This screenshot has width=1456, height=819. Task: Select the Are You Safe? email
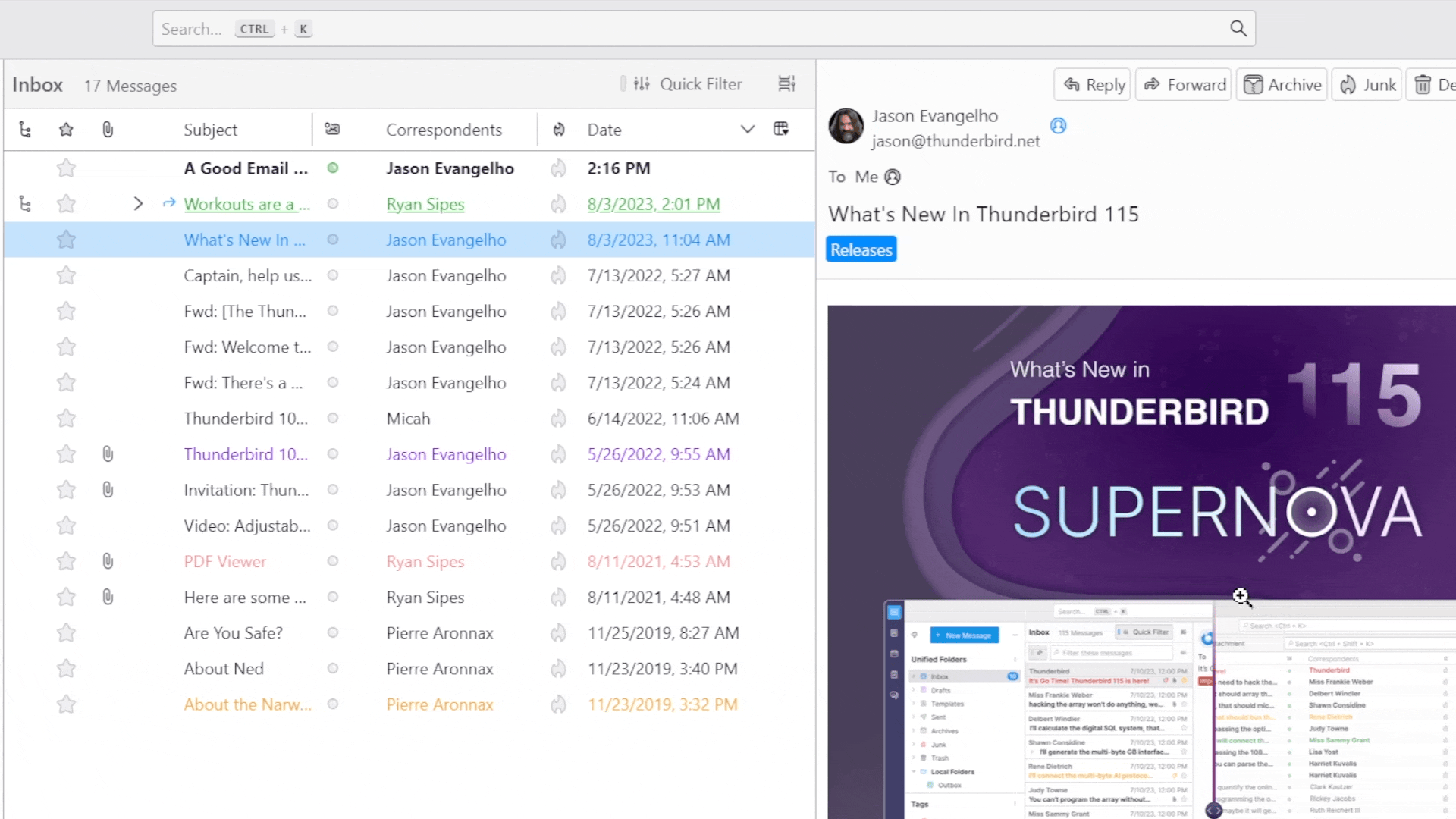233,633
